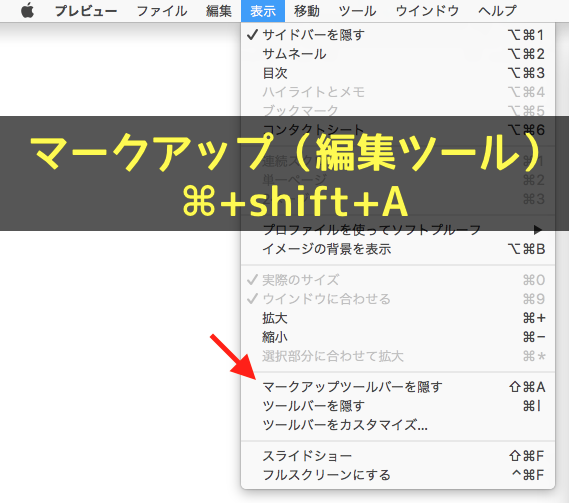Choose マークアップツールバーを隠す
The height and width of the screenshot is (503, 569).
398,387
